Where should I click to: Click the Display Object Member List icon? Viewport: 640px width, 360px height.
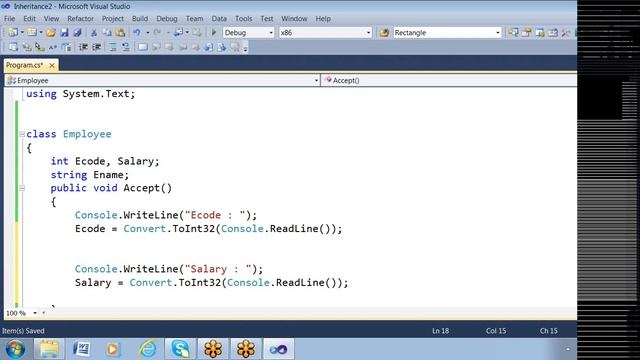click(13, 47)
